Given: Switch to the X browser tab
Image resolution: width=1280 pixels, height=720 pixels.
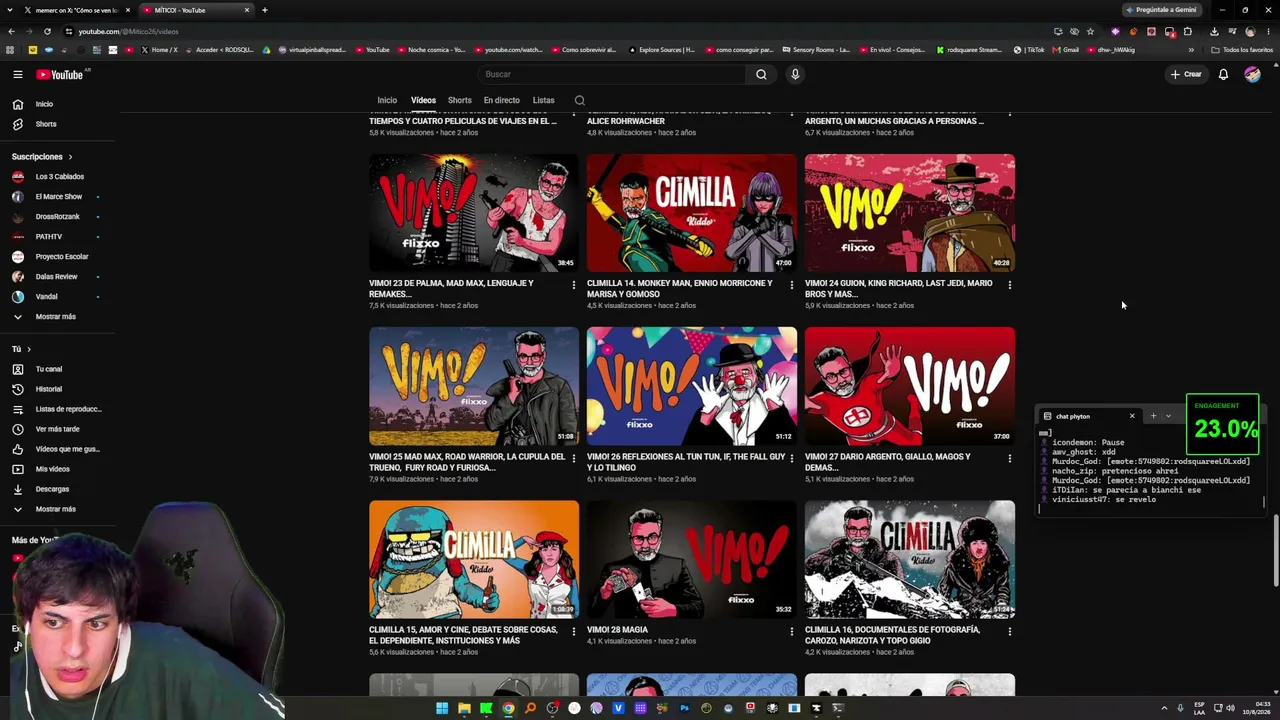Looking at the screenshot, I should pos(77,10).
